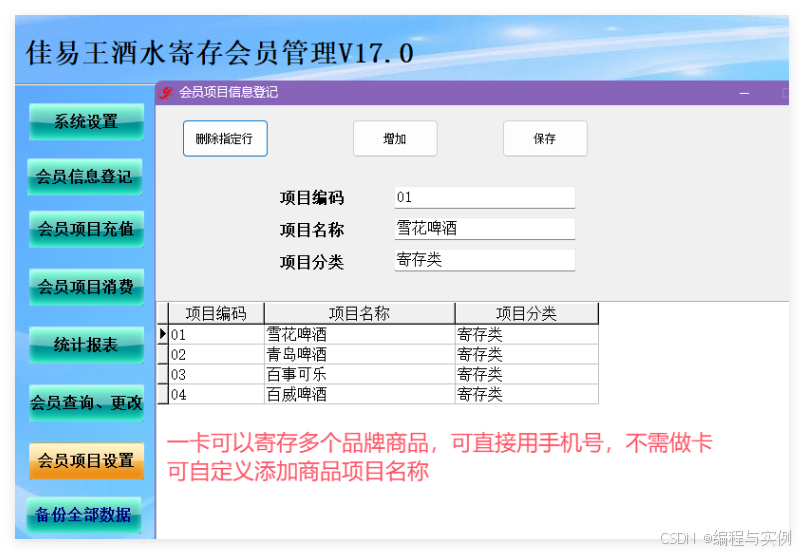Click the 项目分类 input field
804x554 pixels.
tap(485, 260)
